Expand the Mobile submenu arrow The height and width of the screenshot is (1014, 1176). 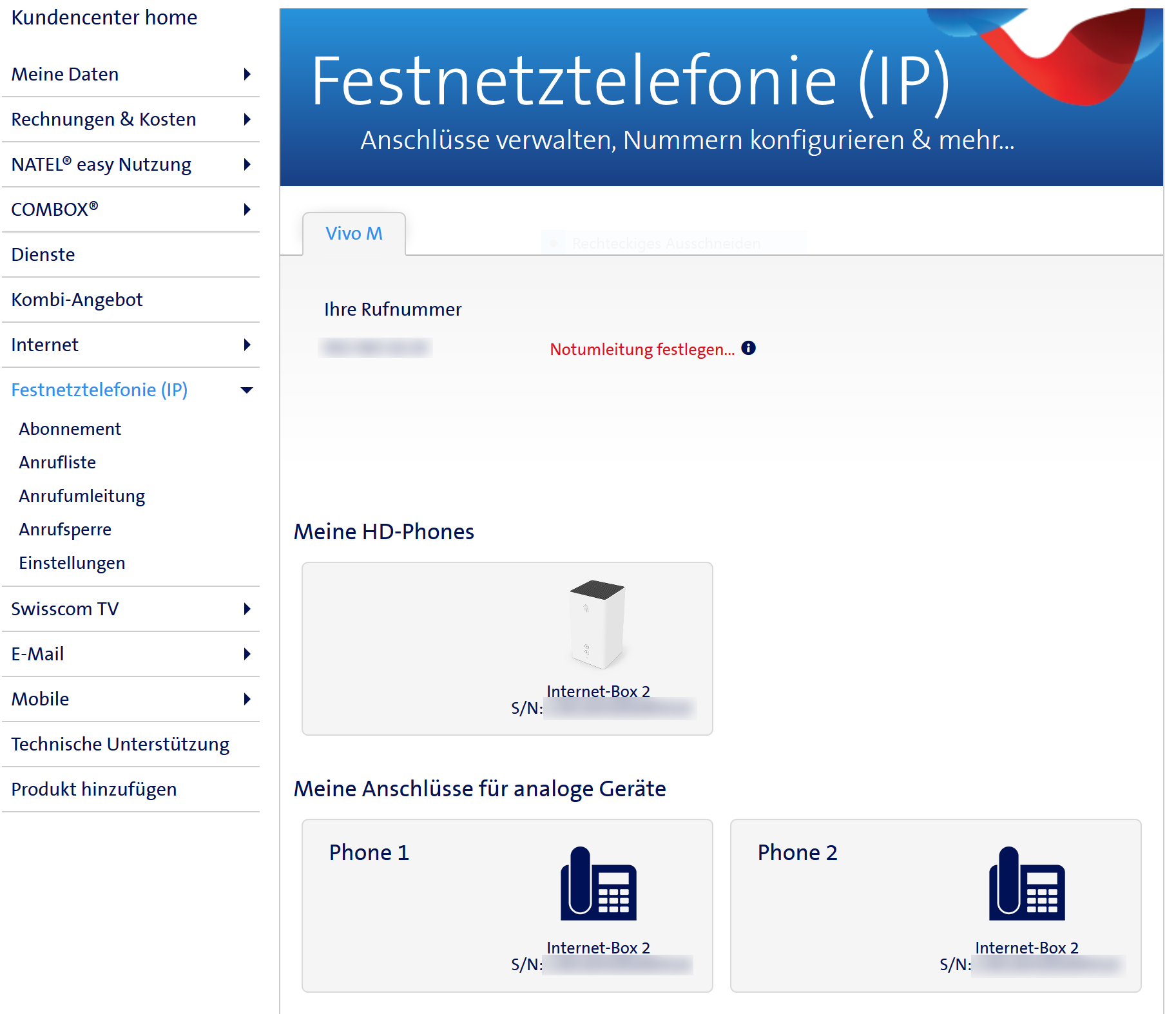click(x=247, y=699)
